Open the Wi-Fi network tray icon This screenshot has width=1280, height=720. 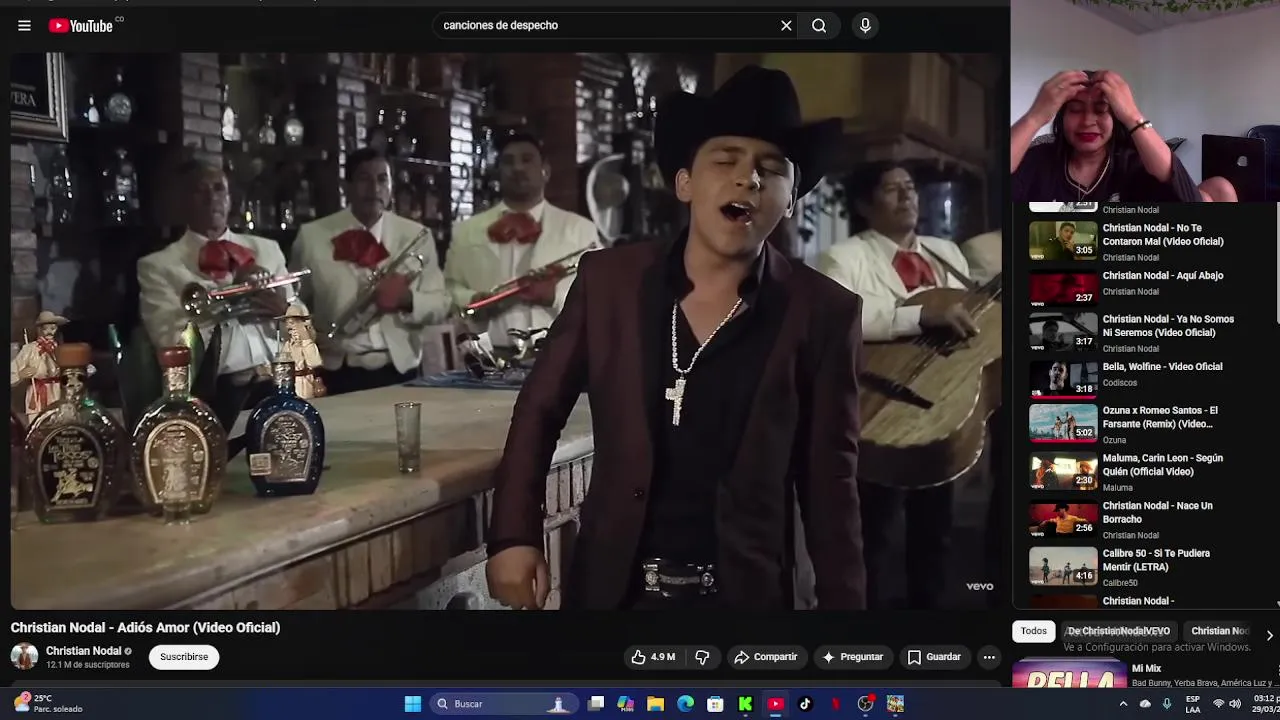pyautogui.click(x=1218, y=704)
